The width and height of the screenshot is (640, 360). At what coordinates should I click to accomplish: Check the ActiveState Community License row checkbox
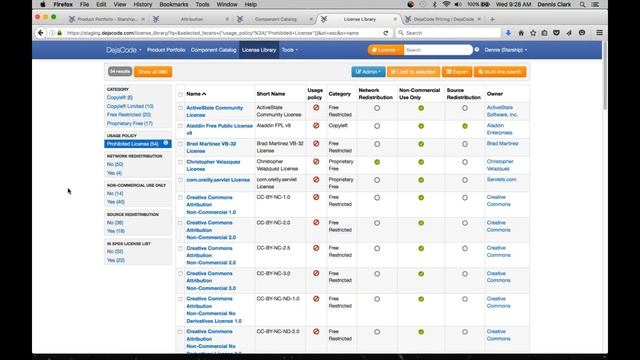pyautogui.click(x=180, y=108)
